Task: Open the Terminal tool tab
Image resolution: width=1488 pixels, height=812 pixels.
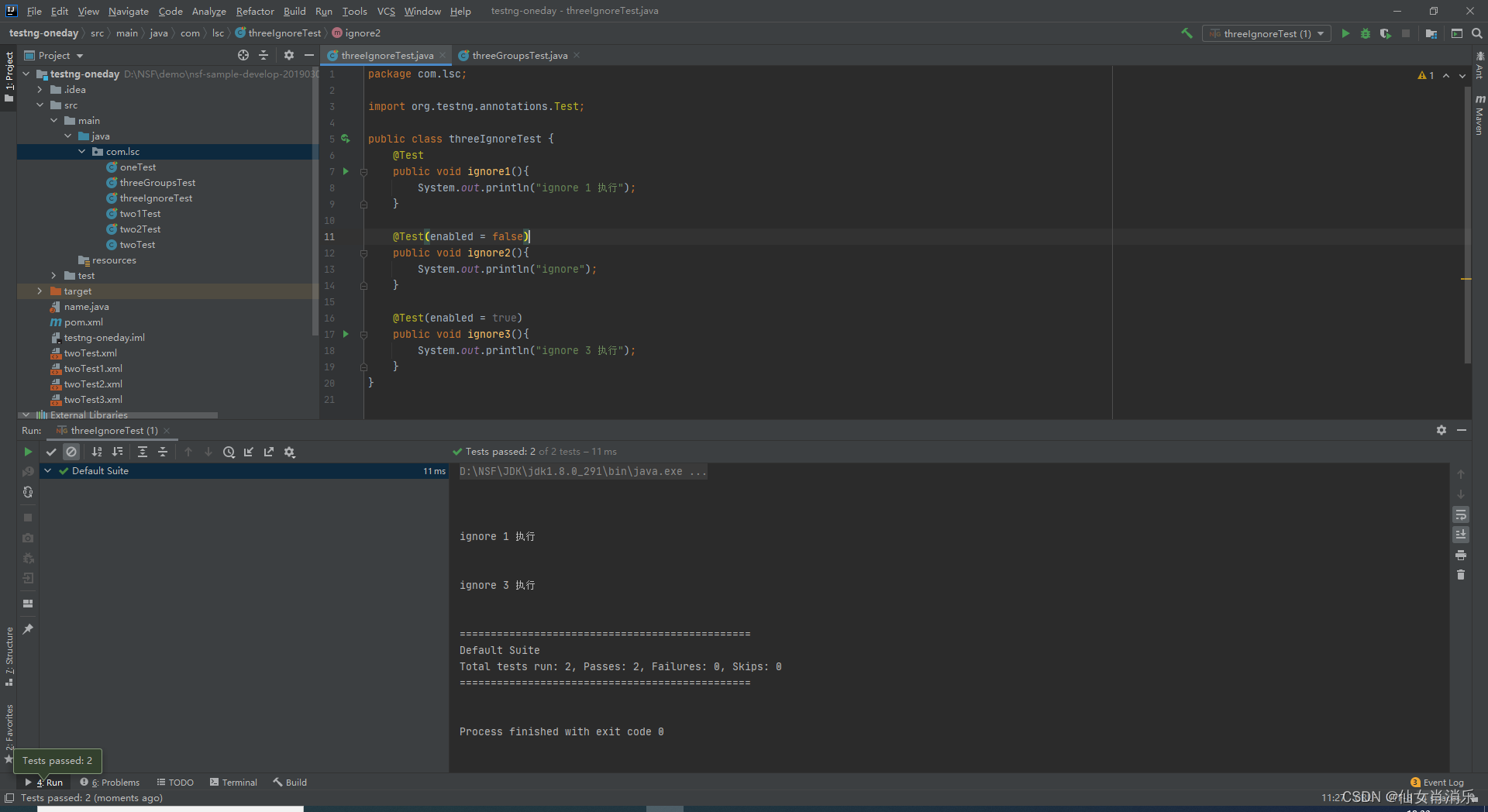Action: (233, 782)
